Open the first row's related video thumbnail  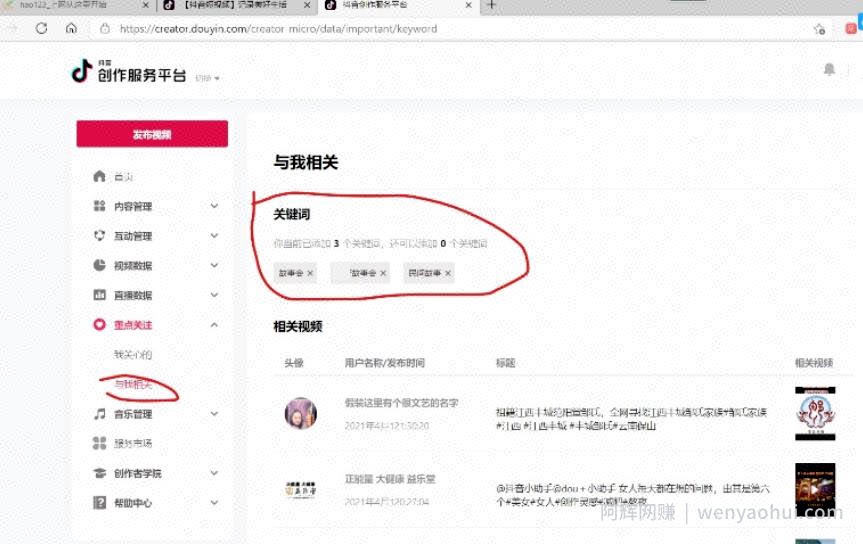[815, 414]
